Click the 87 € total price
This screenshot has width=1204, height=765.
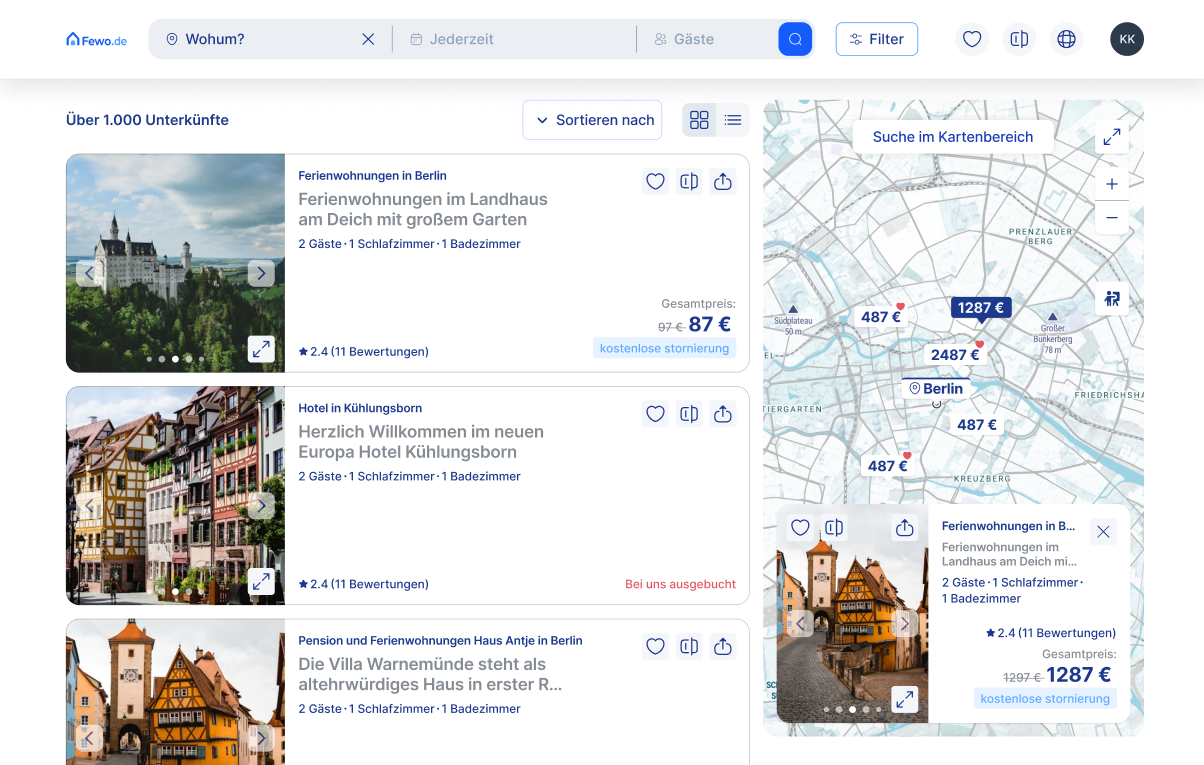(710, 324)
